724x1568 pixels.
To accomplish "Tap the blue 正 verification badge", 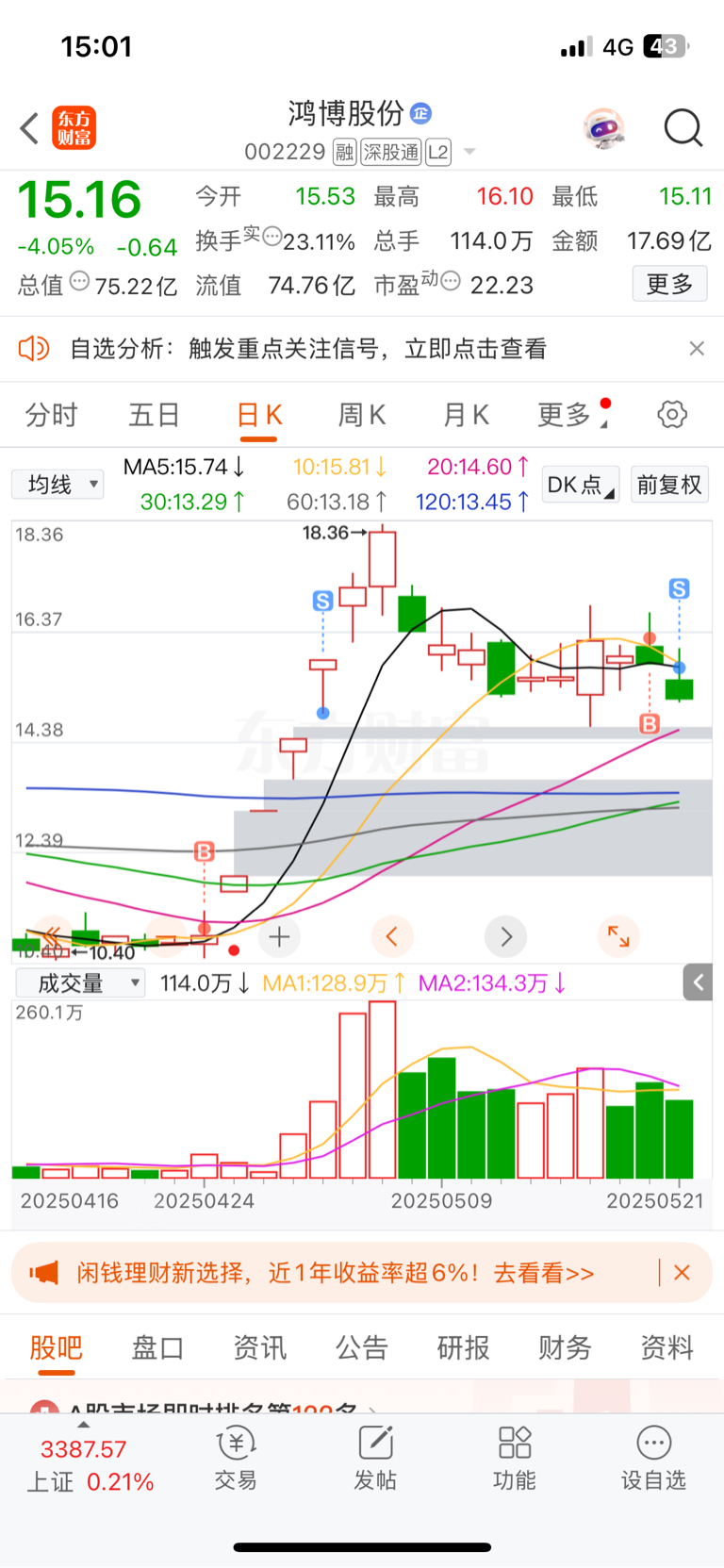I will (421, 113).
